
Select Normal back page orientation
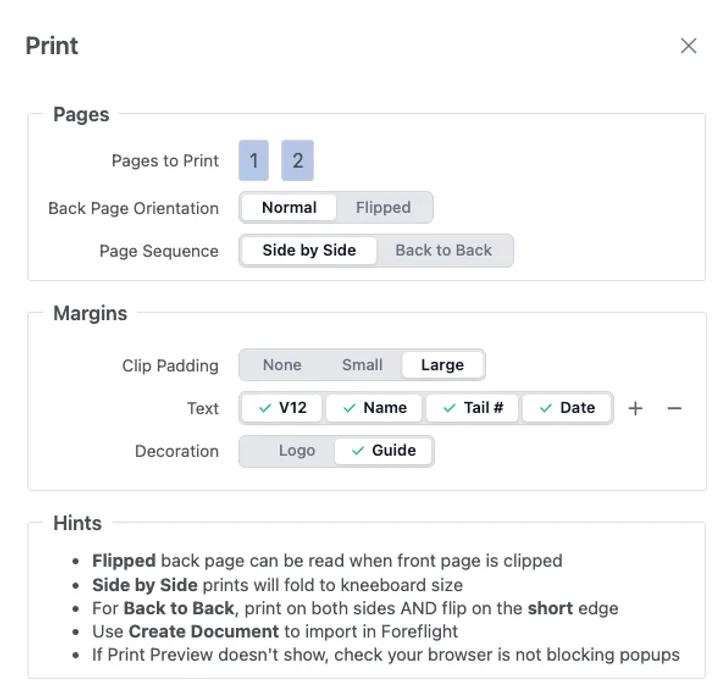pyautogui.click(x=289, y=208)
